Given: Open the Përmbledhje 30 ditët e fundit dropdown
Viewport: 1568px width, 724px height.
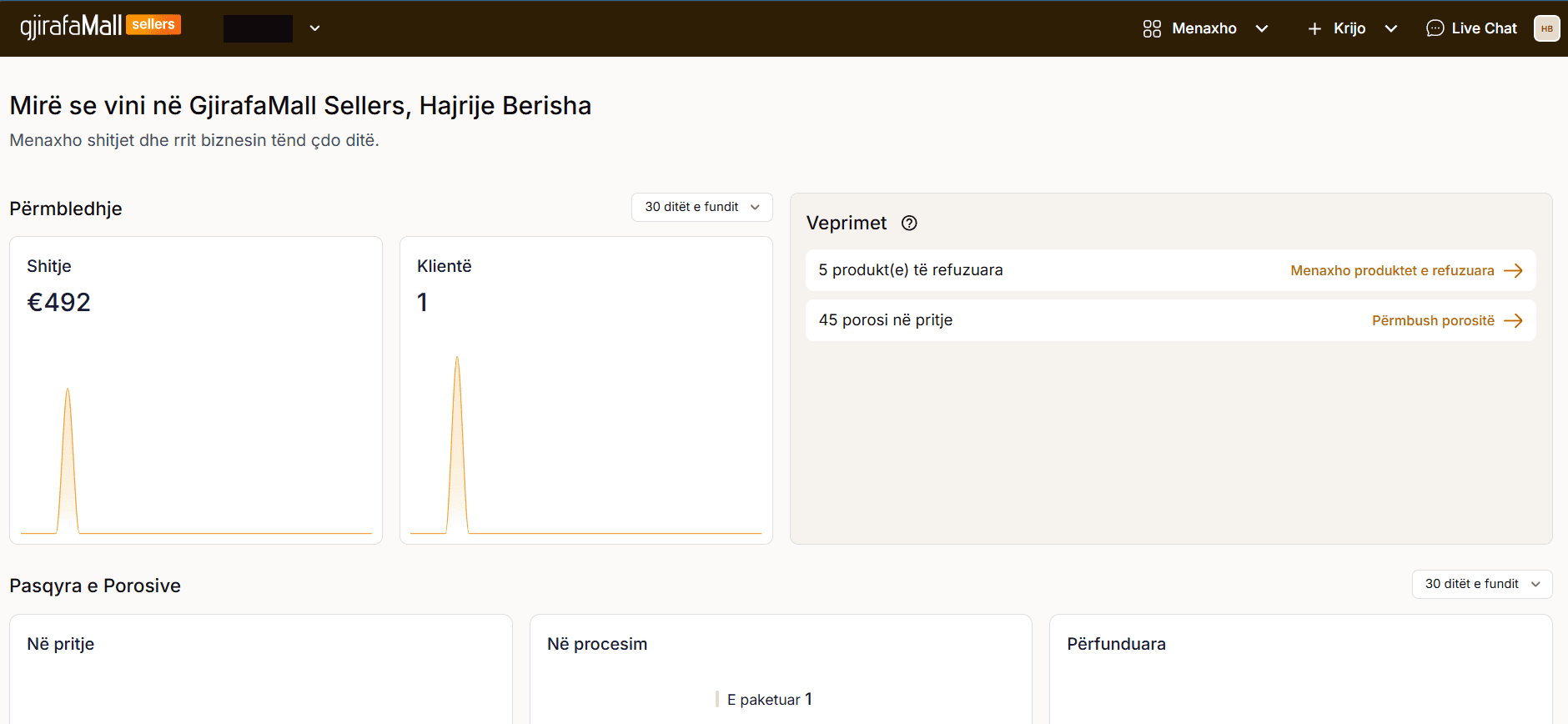Looking at the screenshot, I should coord(702,207).
